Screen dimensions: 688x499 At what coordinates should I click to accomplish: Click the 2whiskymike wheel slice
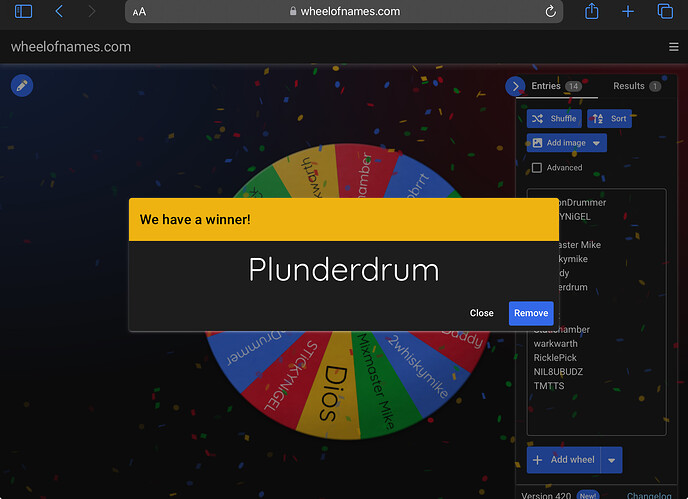click(419, 368)
